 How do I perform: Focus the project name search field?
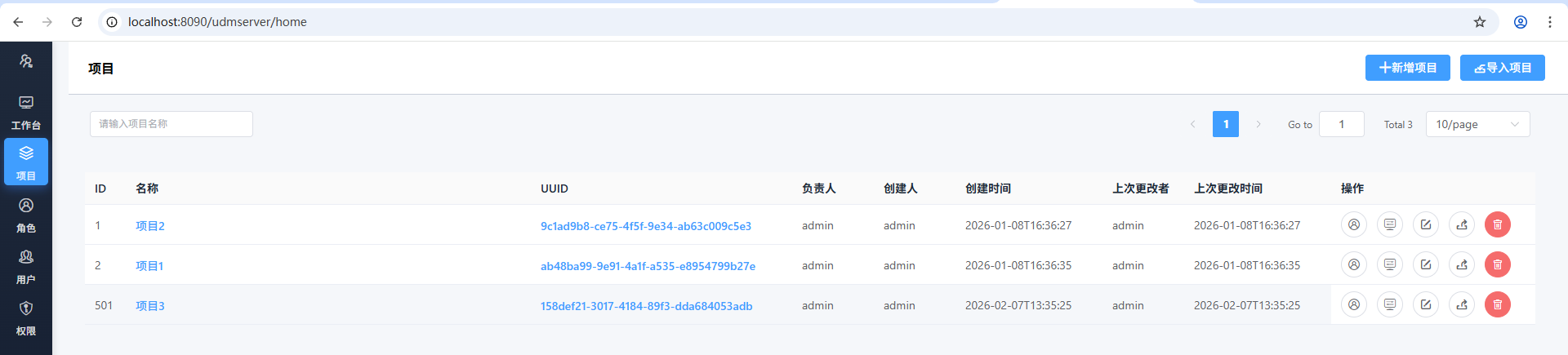171,124
